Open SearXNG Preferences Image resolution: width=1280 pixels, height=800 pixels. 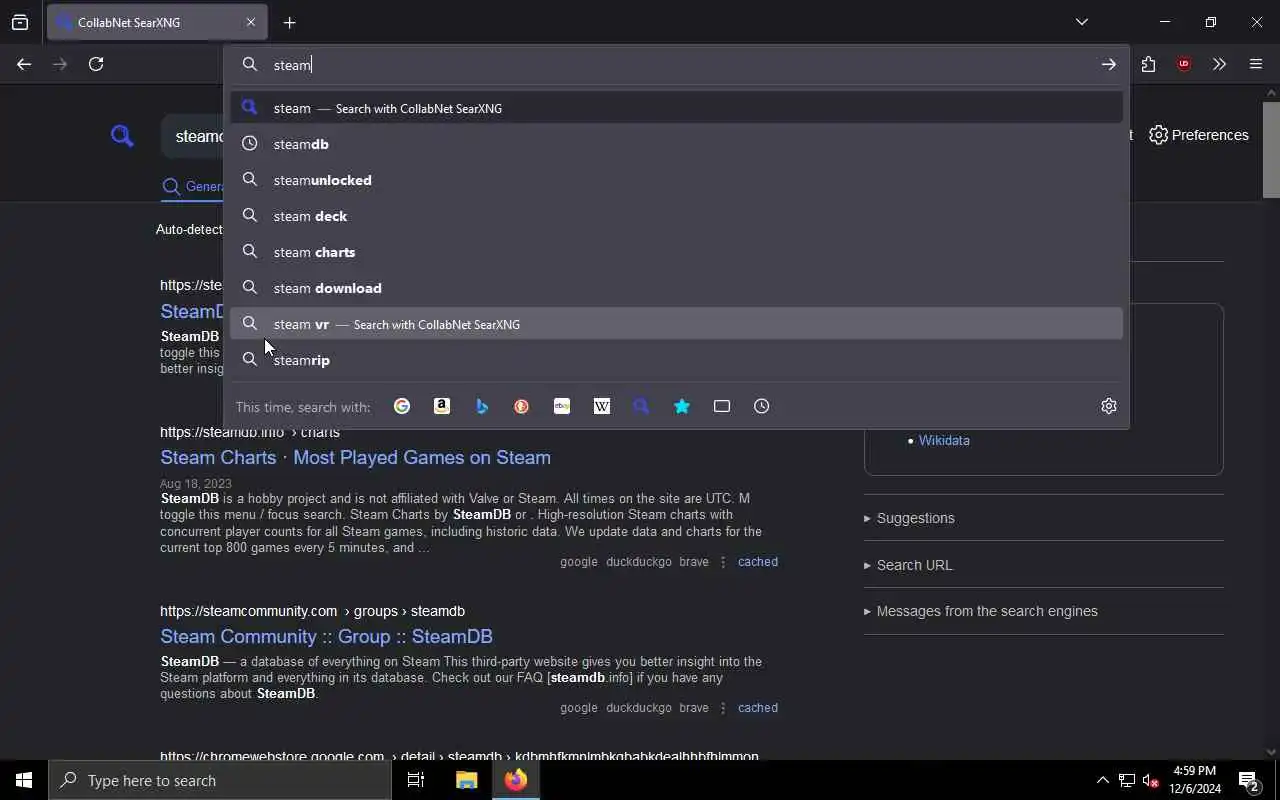pyautogui.click(x=1199, y=135)
